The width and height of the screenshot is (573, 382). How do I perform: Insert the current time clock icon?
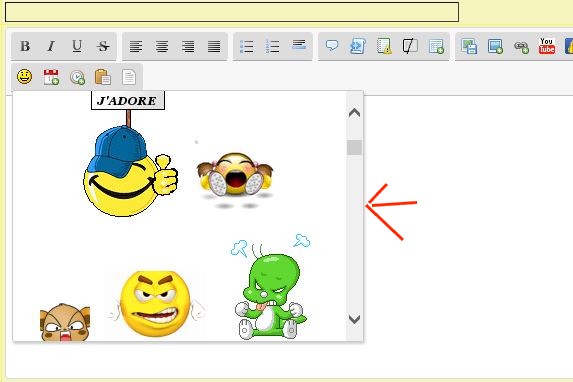pos(77,77)
